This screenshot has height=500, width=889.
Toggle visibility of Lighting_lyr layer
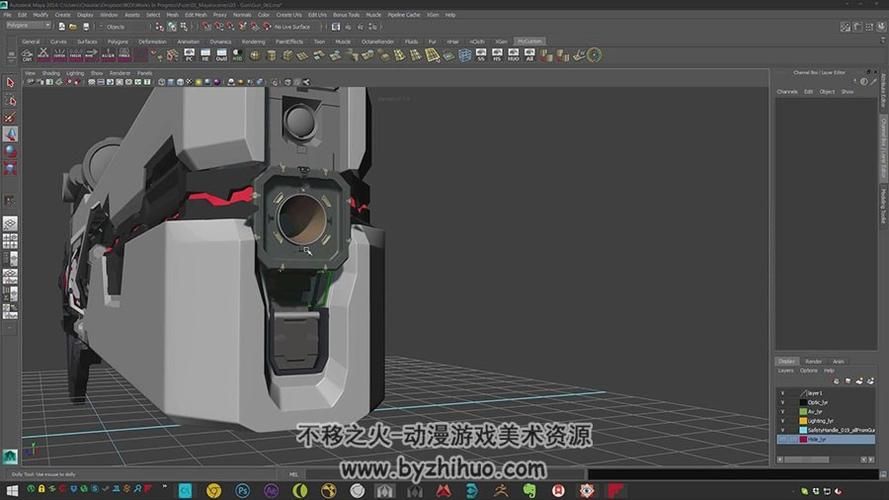pos(782,420)
